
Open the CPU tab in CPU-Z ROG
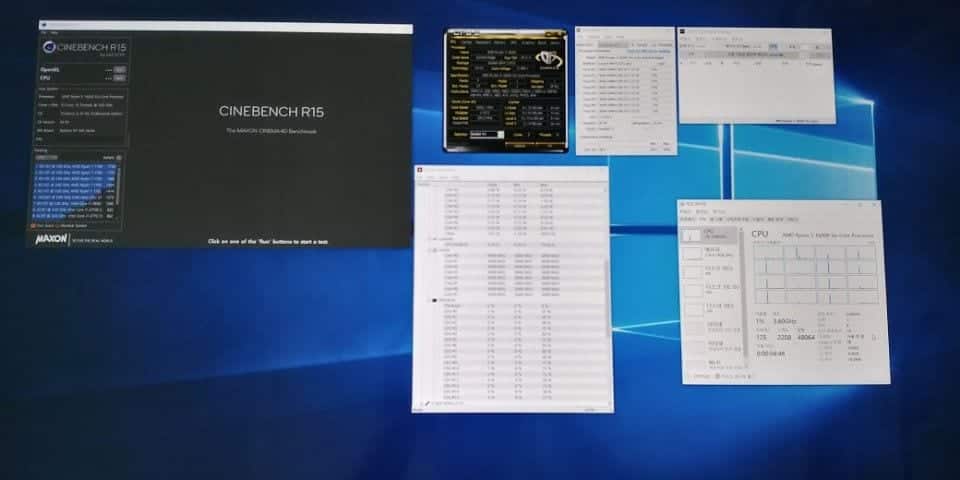point(453,42)
